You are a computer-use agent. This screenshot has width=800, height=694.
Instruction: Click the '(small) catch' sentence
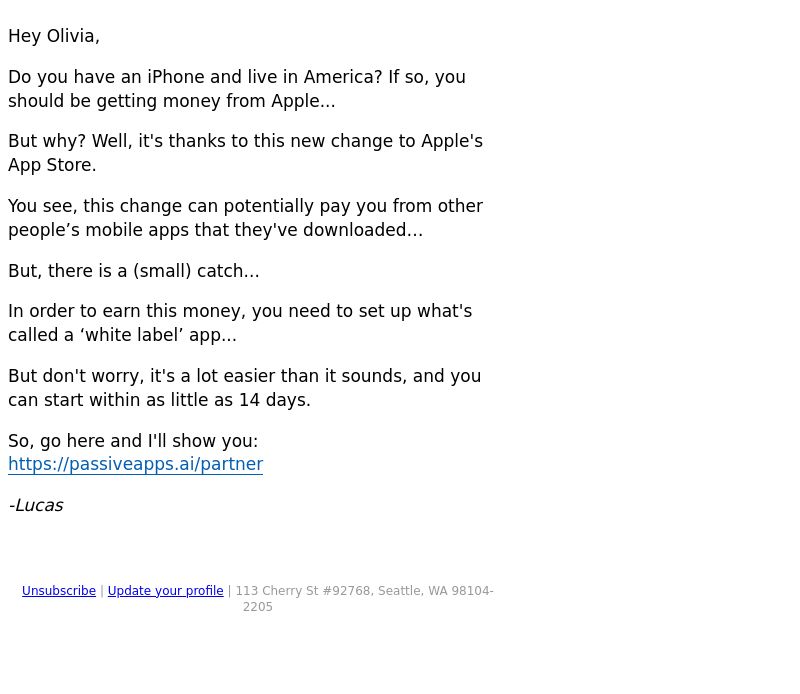134,271
